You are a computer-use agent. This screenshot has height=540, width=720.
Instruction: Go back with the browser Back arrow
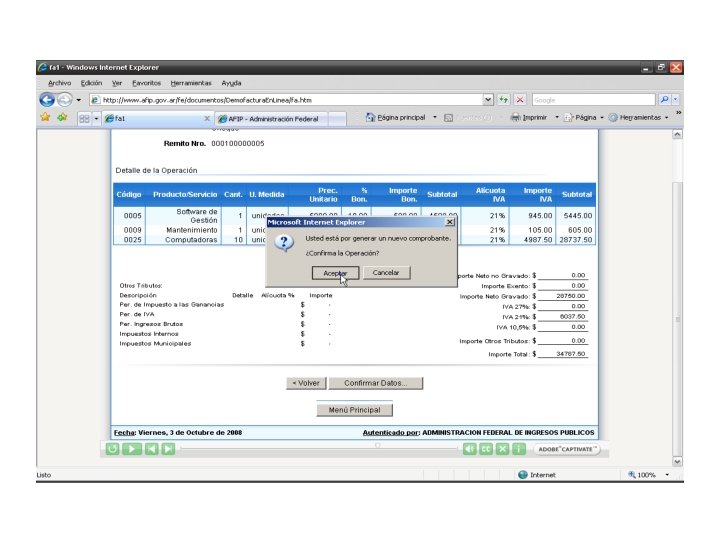pyautogui.click(x=47, y=100)
